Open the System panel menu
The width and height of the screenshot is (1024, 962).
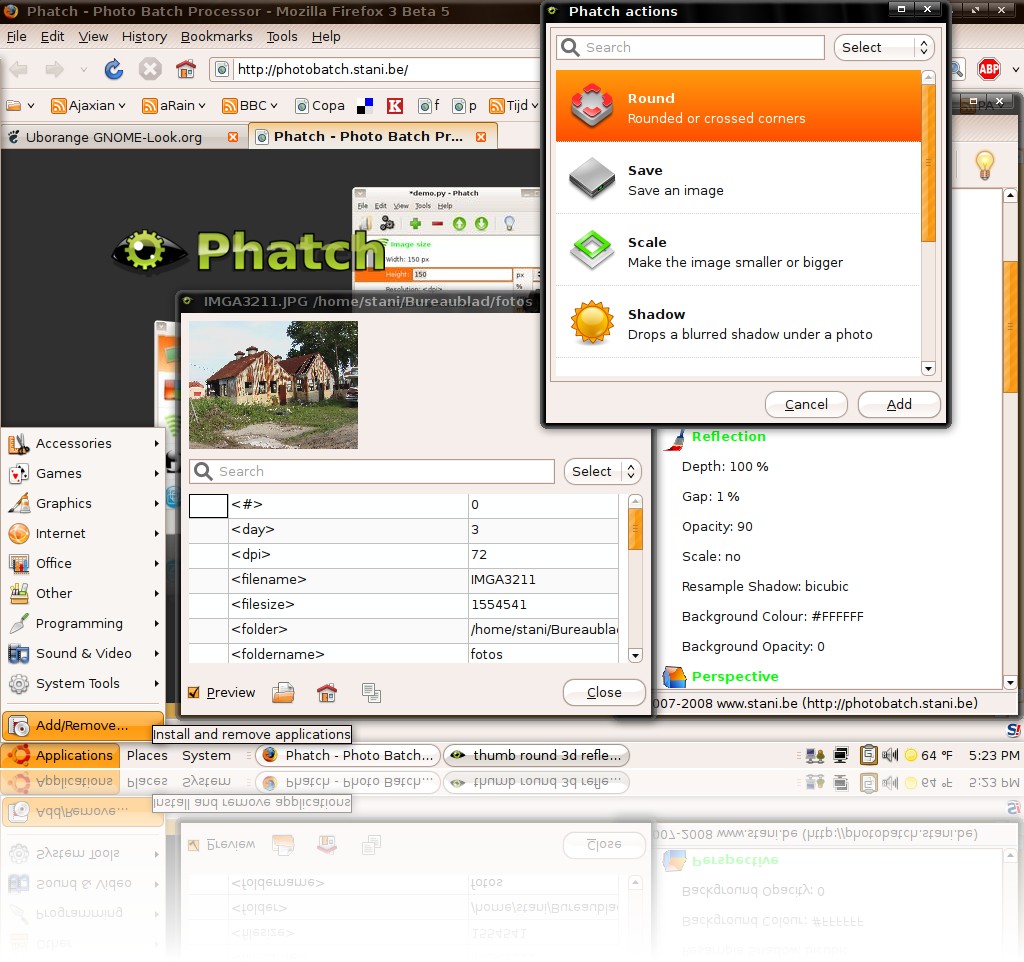pos(206,756)
